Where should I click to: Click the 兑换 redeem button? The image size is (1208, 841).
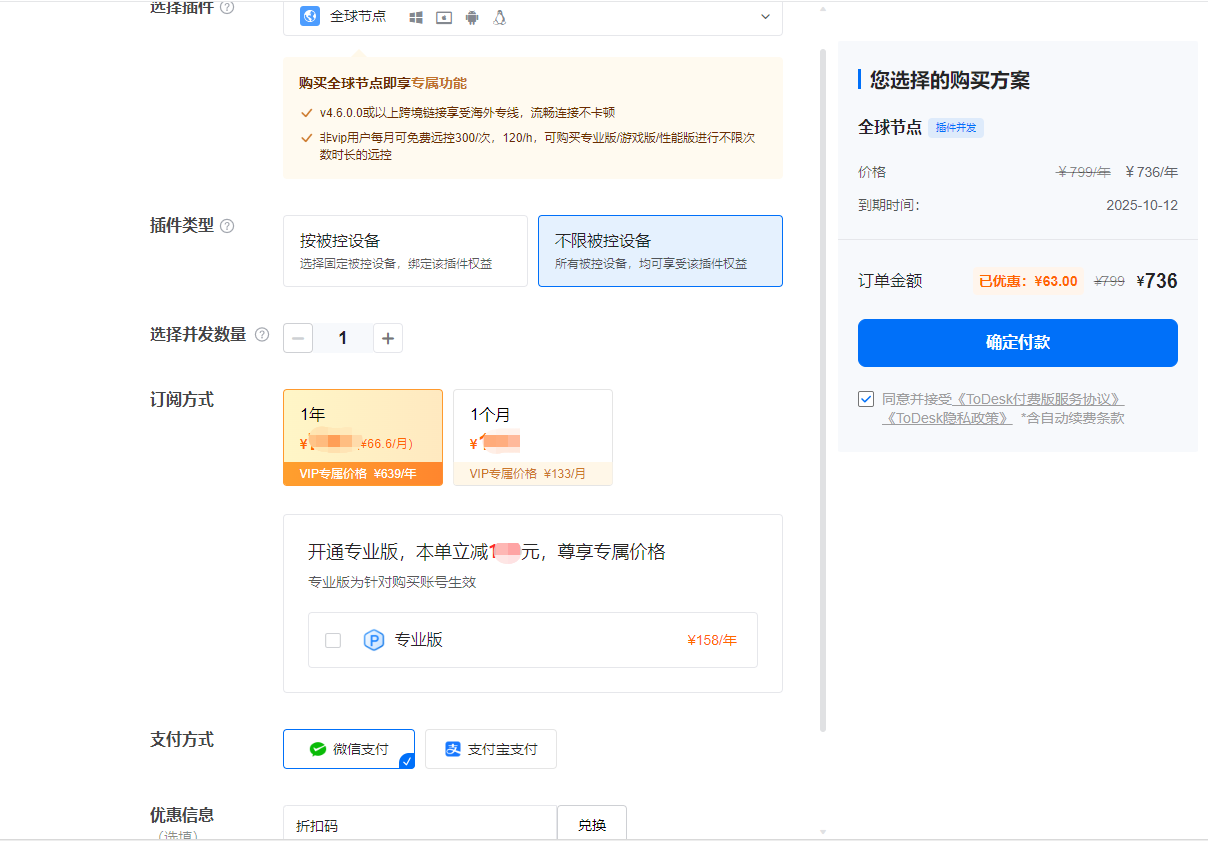592,825
